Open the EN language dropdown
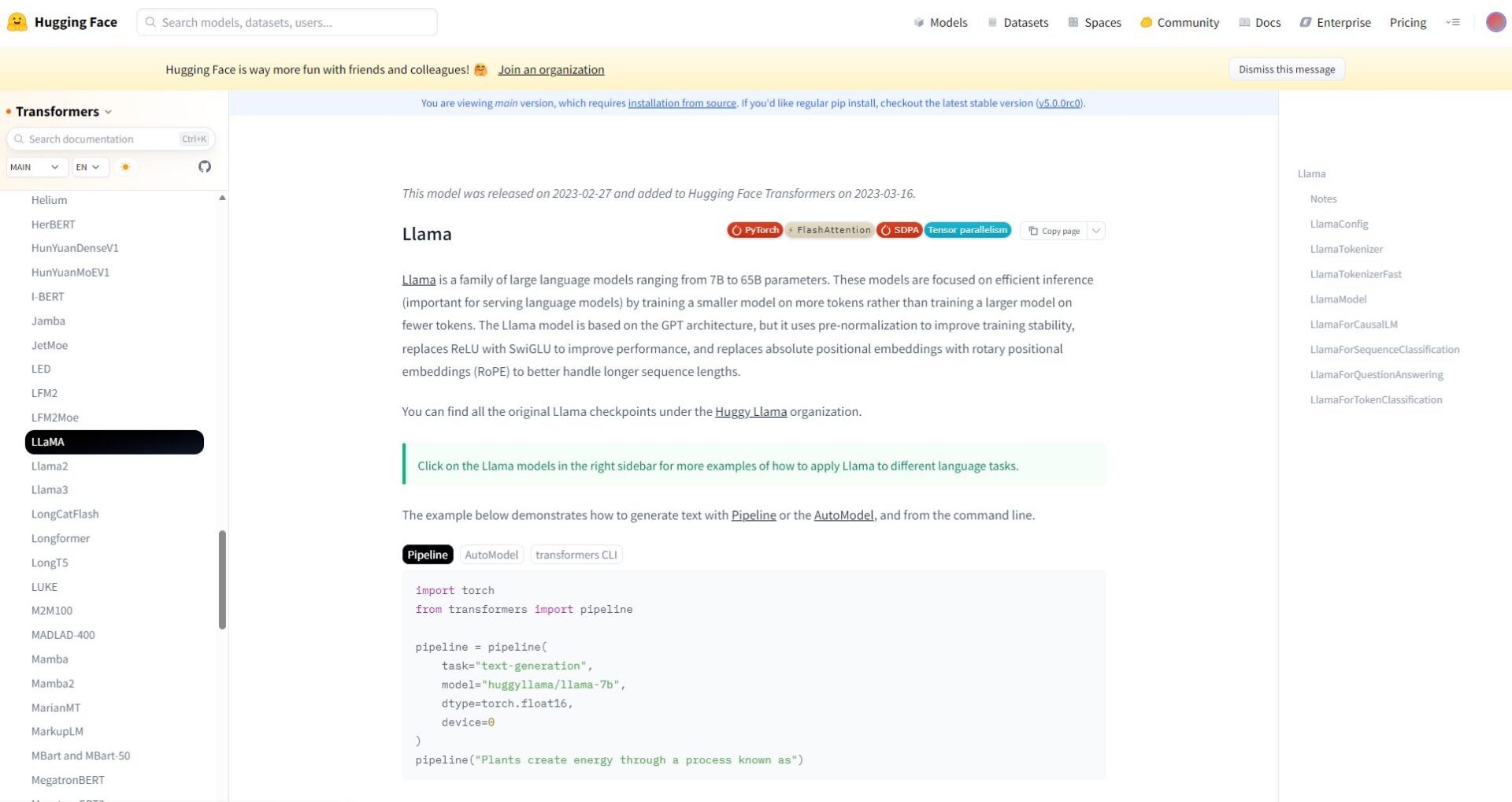The image size is (1512, 802). (x=88, y=167)
